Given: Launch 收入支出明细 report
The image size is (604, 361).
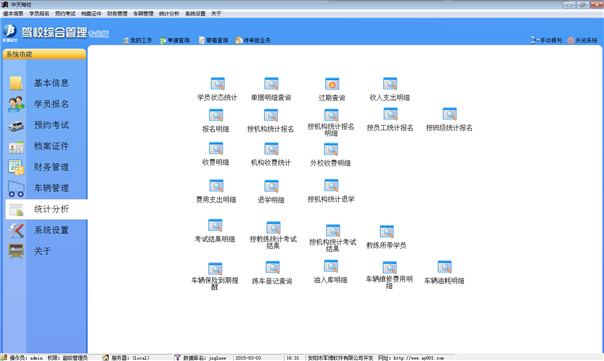Looking at the screenshot, I should pyautogui.click(x=390, y=84).
